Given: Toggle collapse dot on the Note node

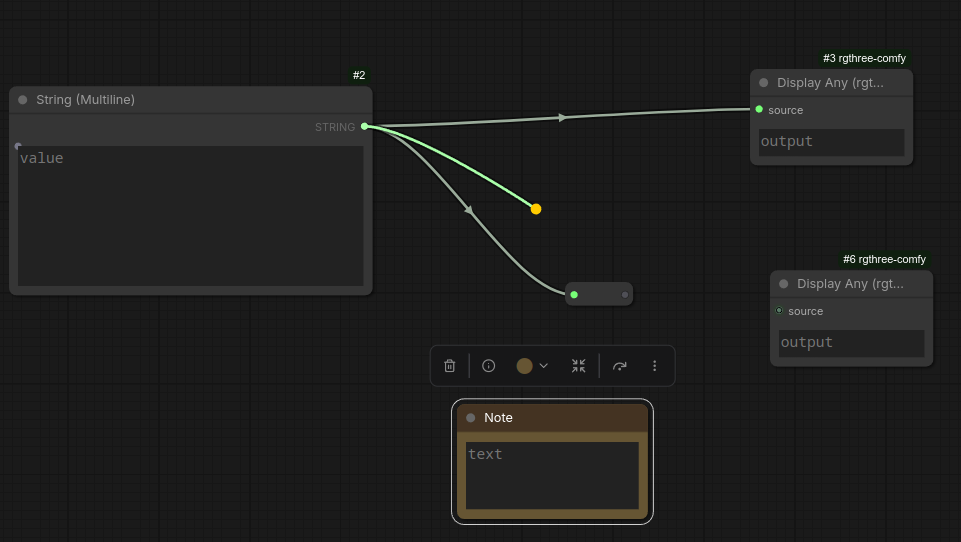Looking at the screenshot, I should [471, 418].
